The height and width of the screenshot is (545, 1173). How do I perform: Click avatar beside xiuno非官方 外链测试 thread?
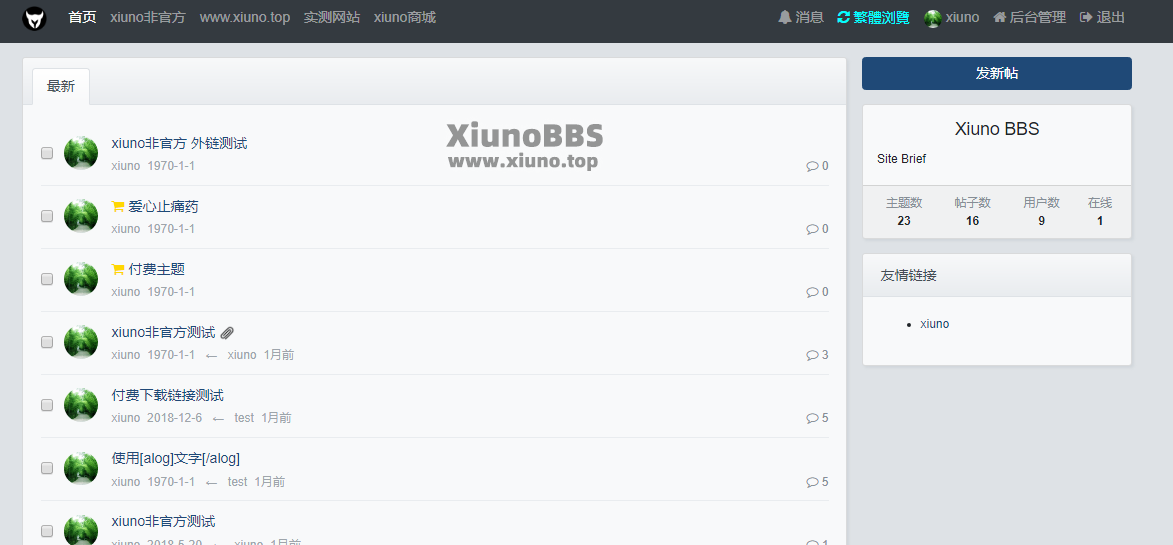[81, 153]
